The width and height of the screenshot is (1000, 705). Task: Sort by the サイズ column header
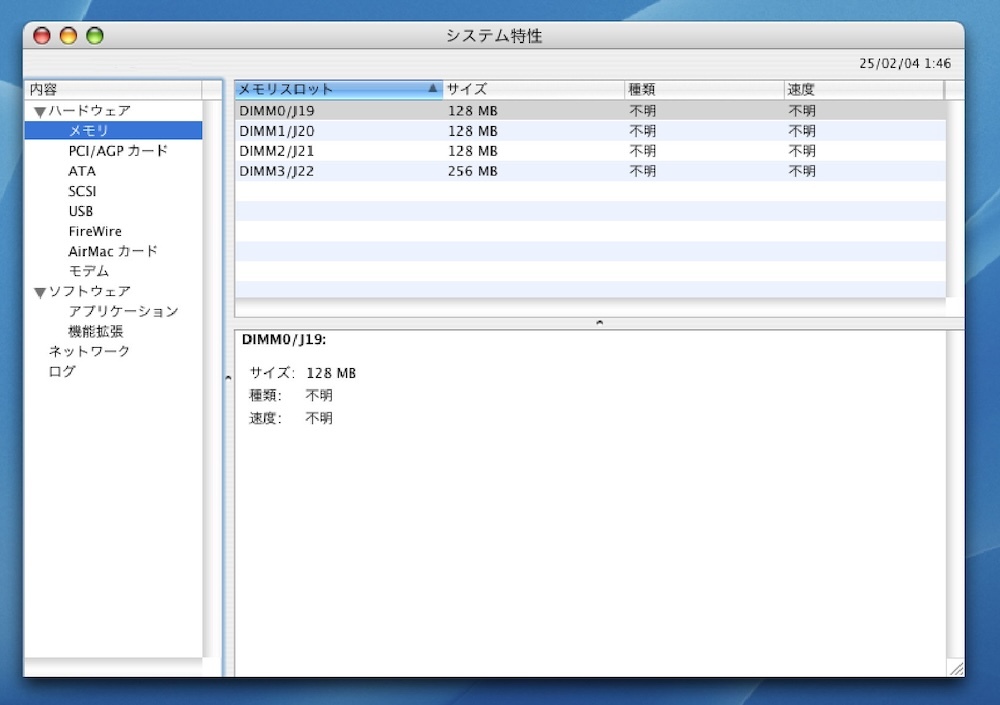click(x=534, y=89)
